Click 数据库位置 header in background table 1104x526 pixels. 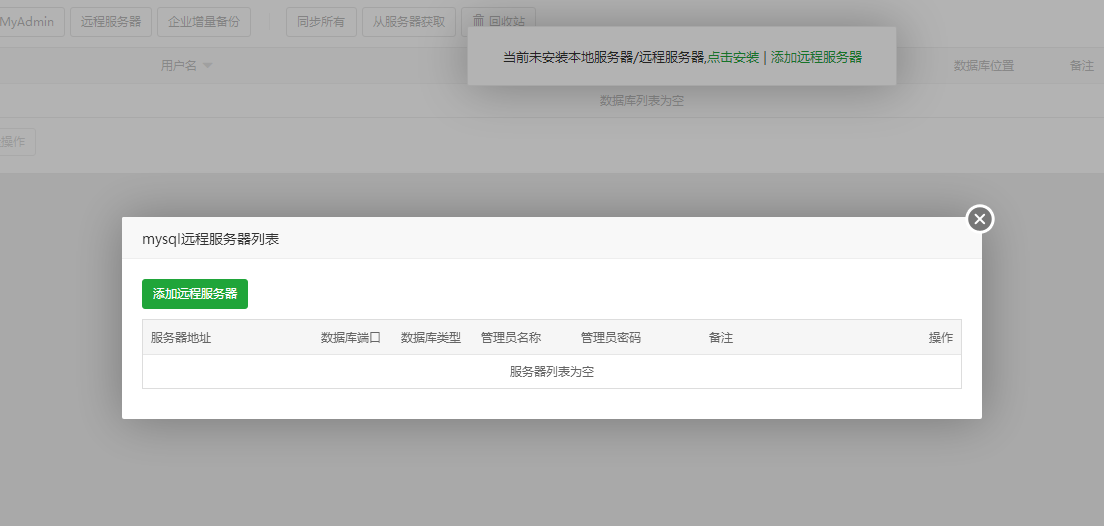click(984, 65)
